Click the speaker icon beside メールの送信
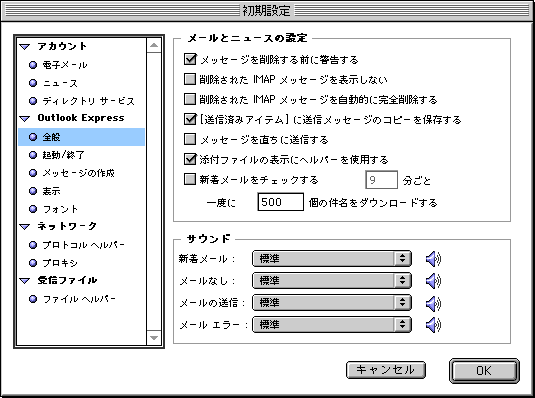This screenshot has width=535, height=398. (x=433, y=303)
